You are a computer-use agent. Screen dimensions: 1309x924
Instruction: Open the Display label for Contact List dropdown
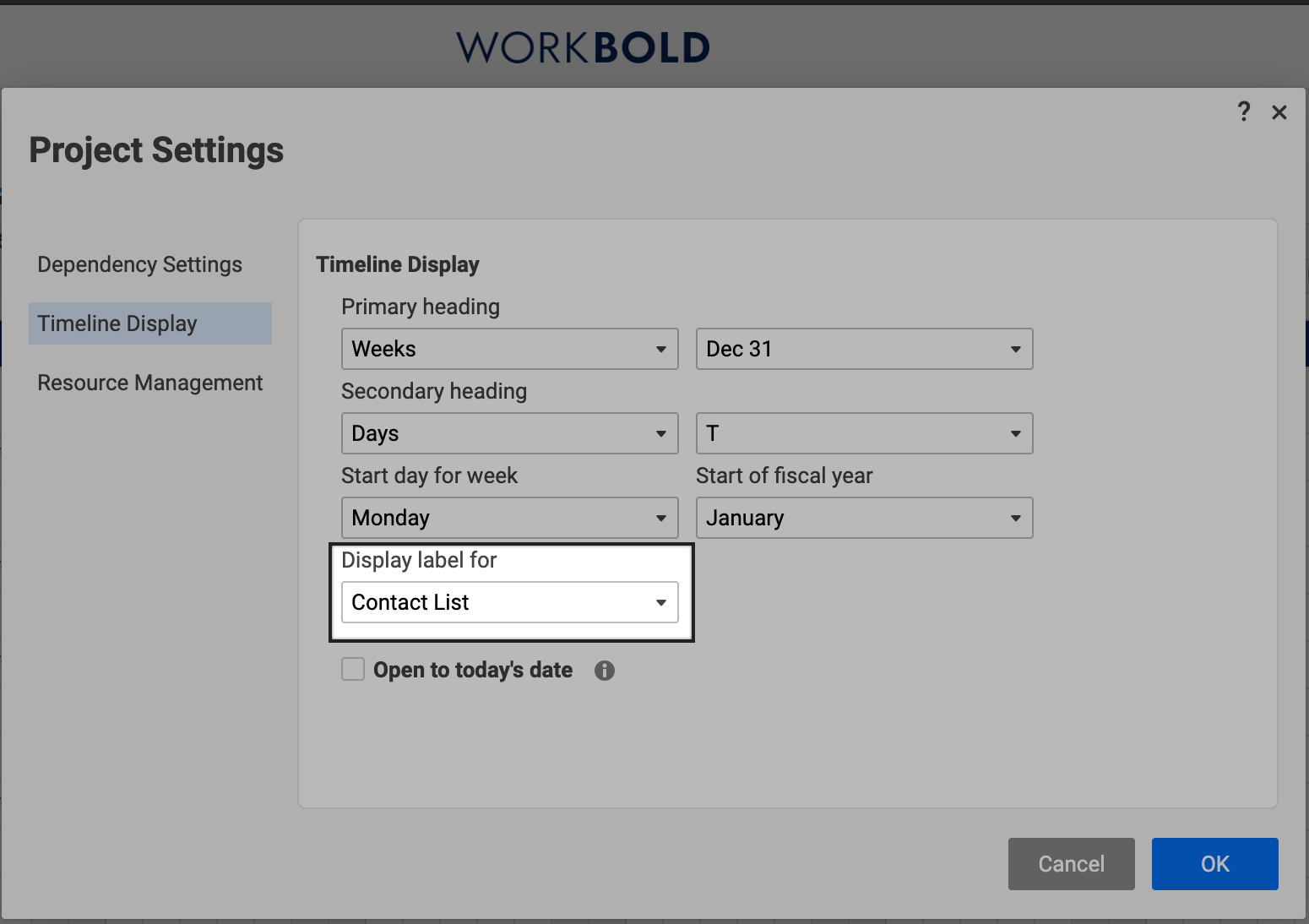point(509,602)
